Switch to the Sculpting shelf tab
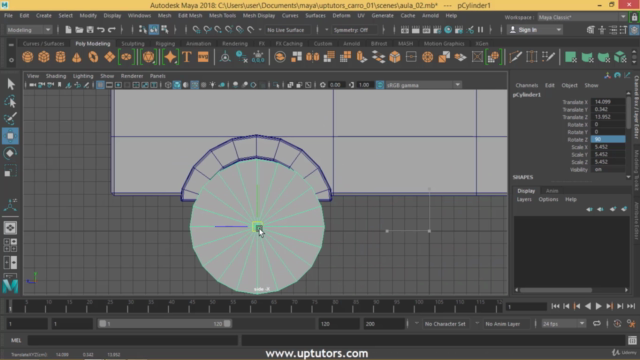 pos(133,43)
